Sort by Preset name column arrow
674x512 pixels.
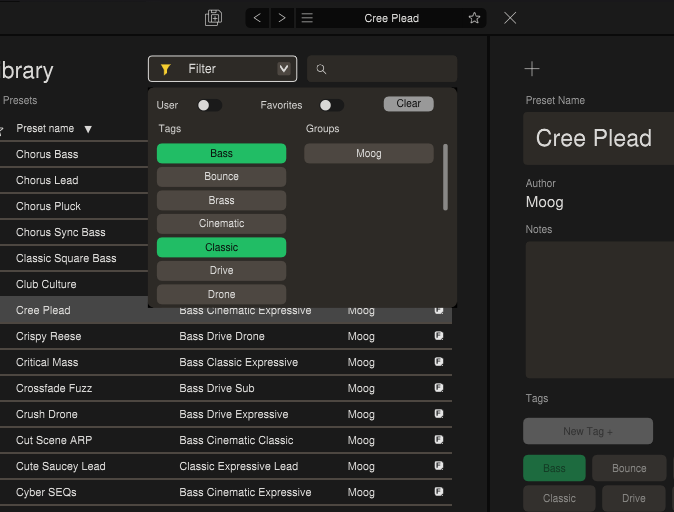(88, 129)
